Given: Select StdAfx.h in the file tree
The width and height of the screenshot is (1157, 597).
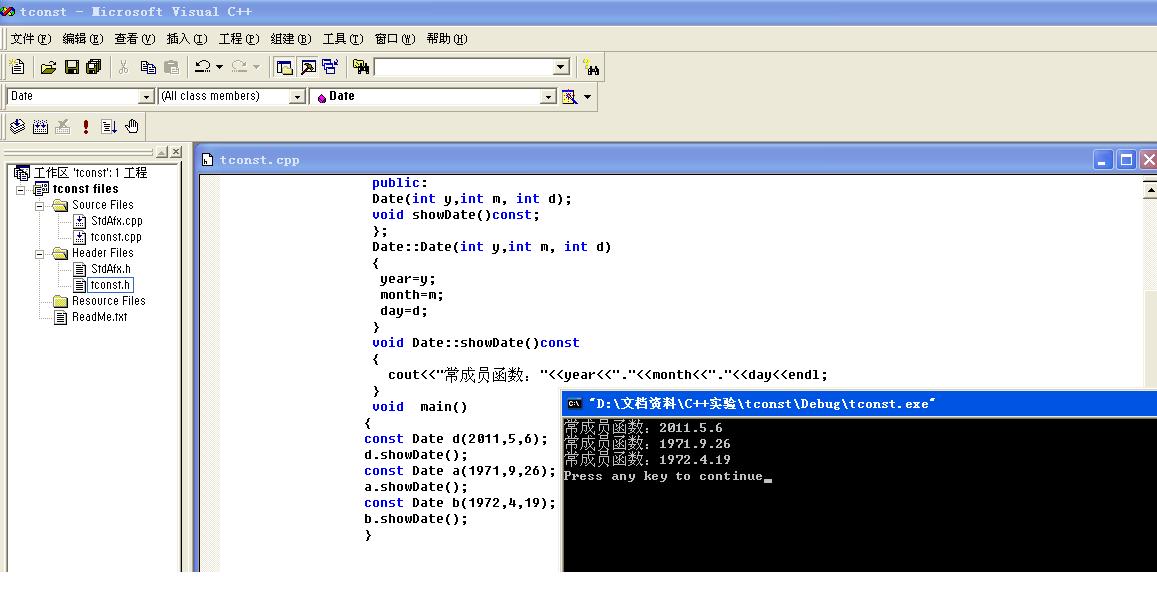Looking at the screenshot, I should [111, 269].
